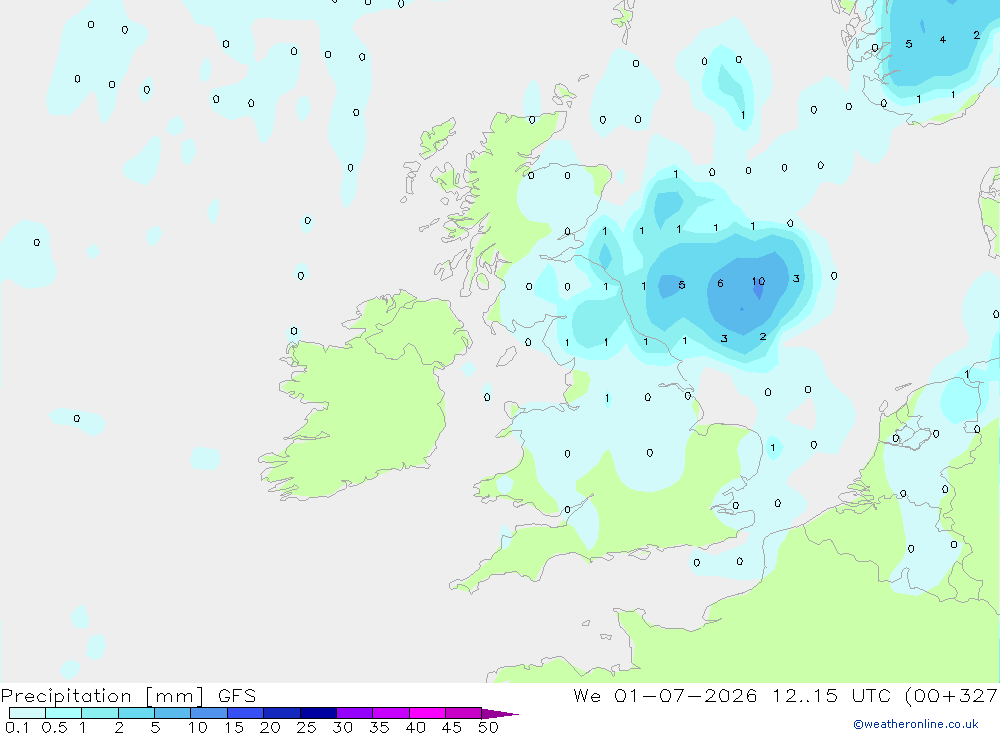Screen dimensions: 1000x733
Task: Click the "30" legend scale label
Action: point(342,727)
